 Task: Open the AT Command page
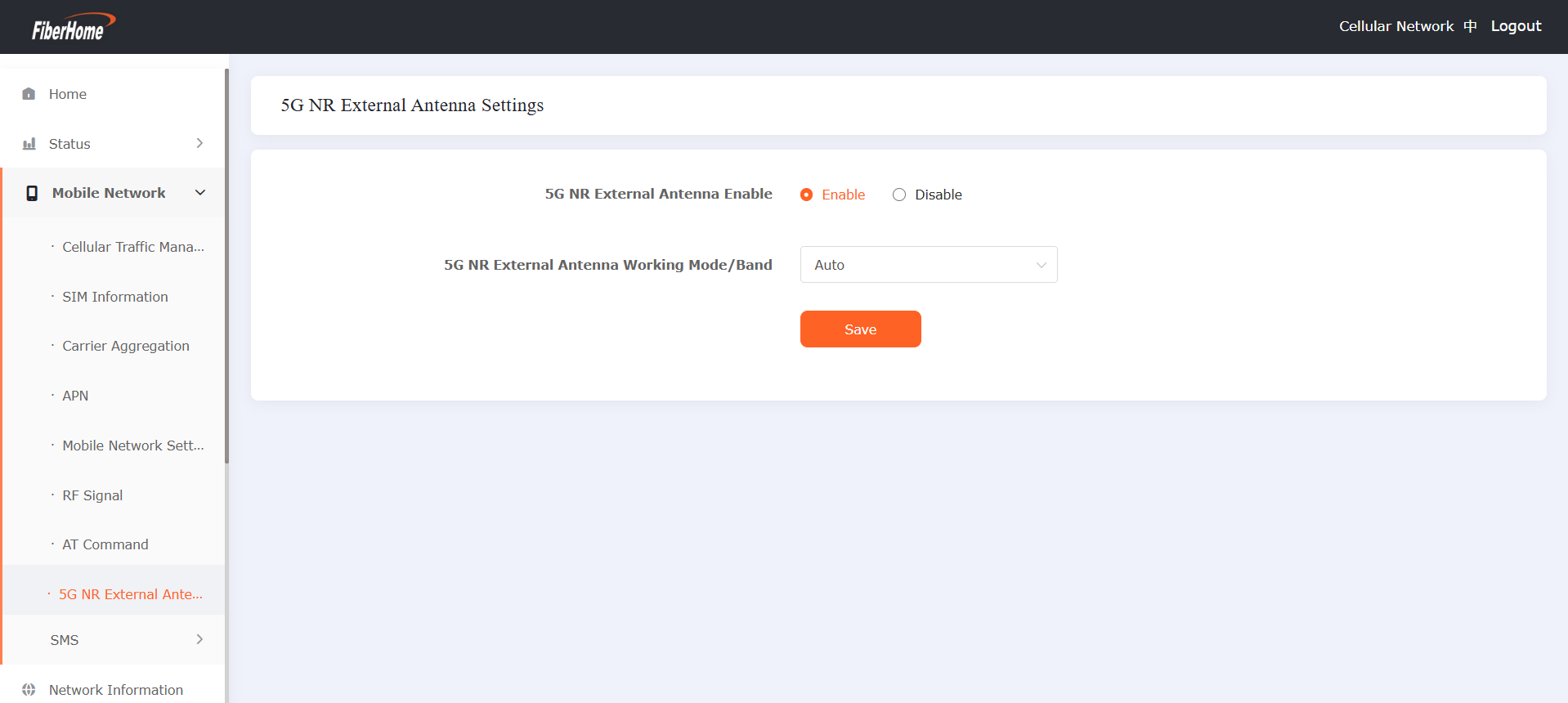click(105, 544)
